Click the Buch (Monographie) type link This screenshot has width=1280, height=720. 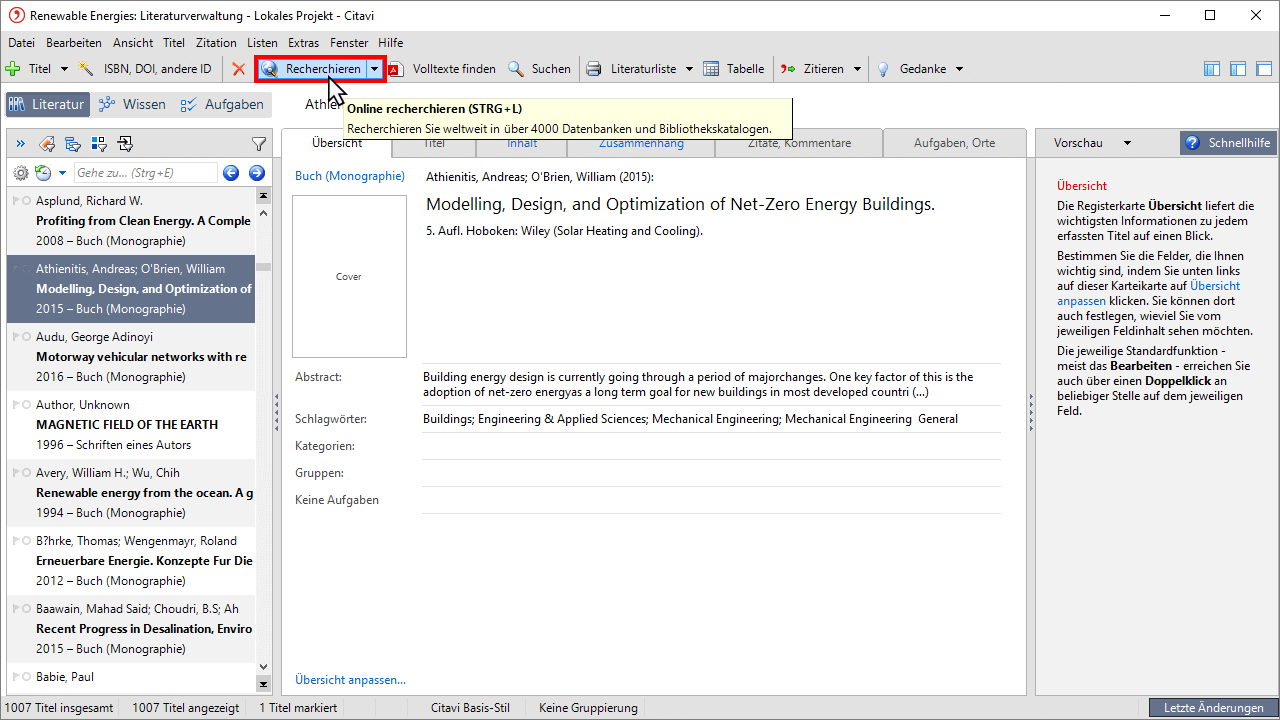coord(350,176)
